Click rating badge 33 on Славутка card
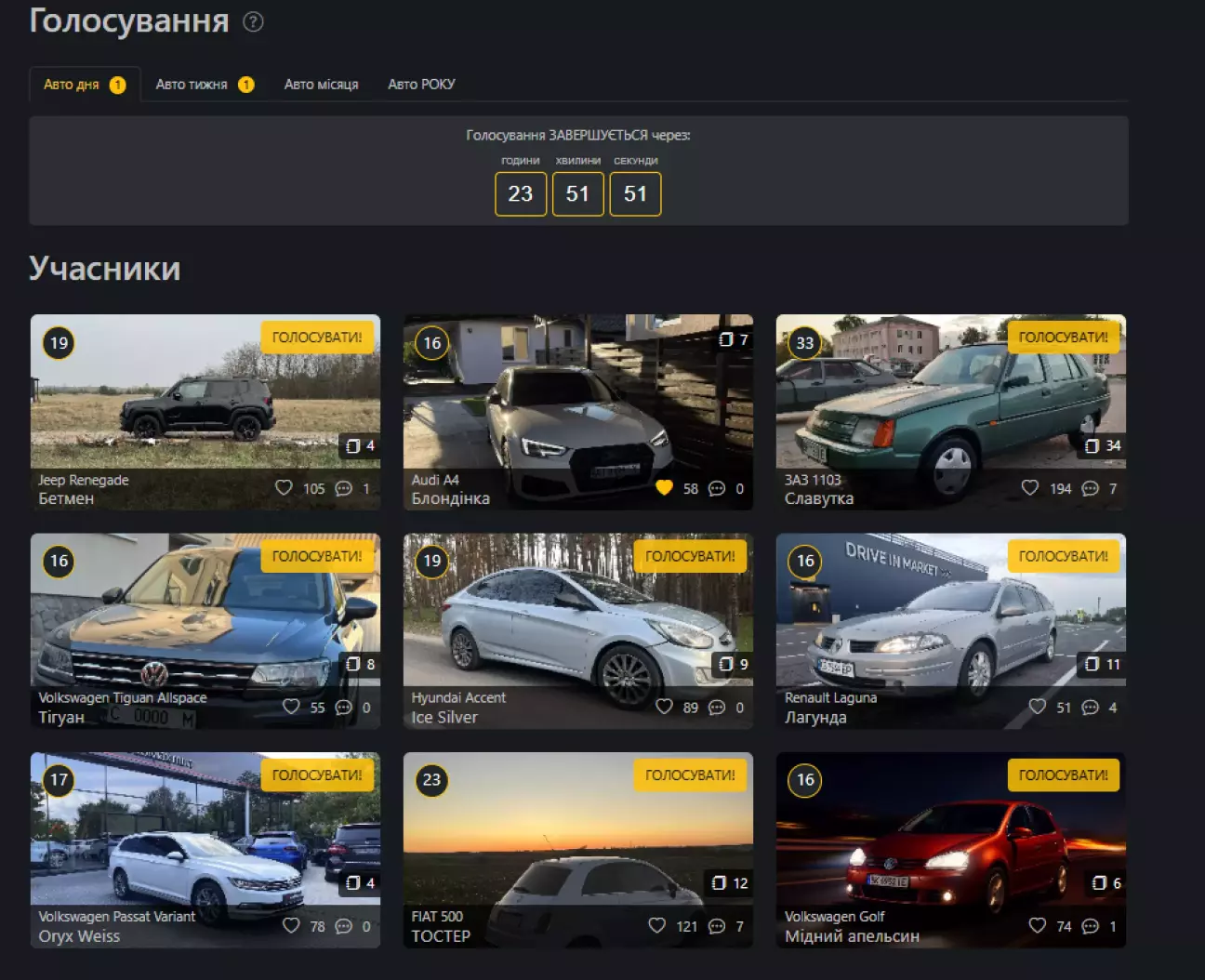Image resolution: width=1205 pixels, height=980 pixels. click(805, 342)
